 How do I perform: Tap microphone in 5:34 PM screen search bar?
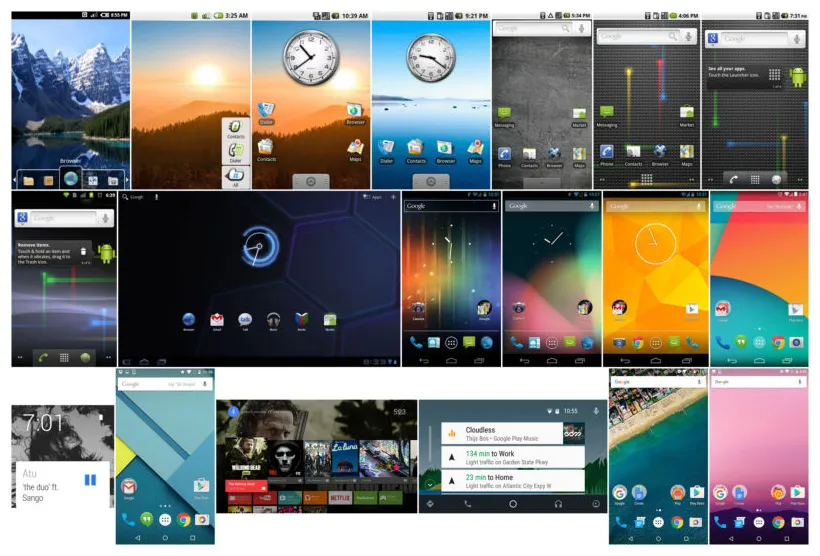(581, 29)
